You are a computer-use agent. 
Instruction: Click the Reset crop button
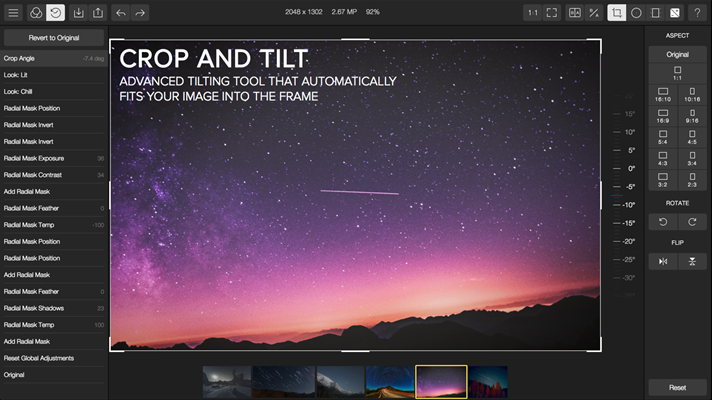pyautogui.click(x=677, y=387)
